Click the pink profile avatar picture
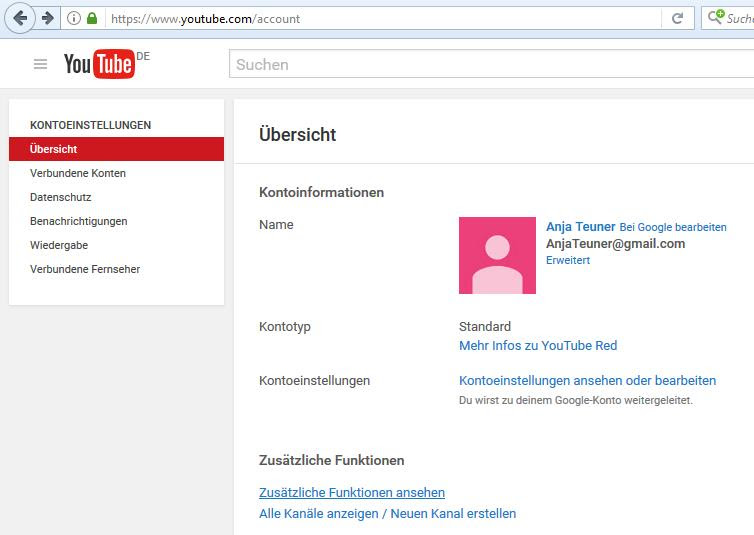This screenshot has width=754, height=535. click(497, 255)
